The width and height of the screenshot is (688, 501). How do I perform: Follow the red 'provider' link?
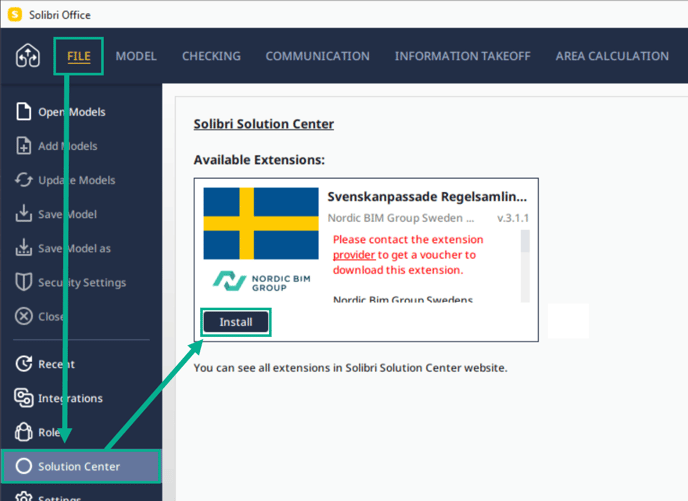pyautogui.click(x=354, y=255)
